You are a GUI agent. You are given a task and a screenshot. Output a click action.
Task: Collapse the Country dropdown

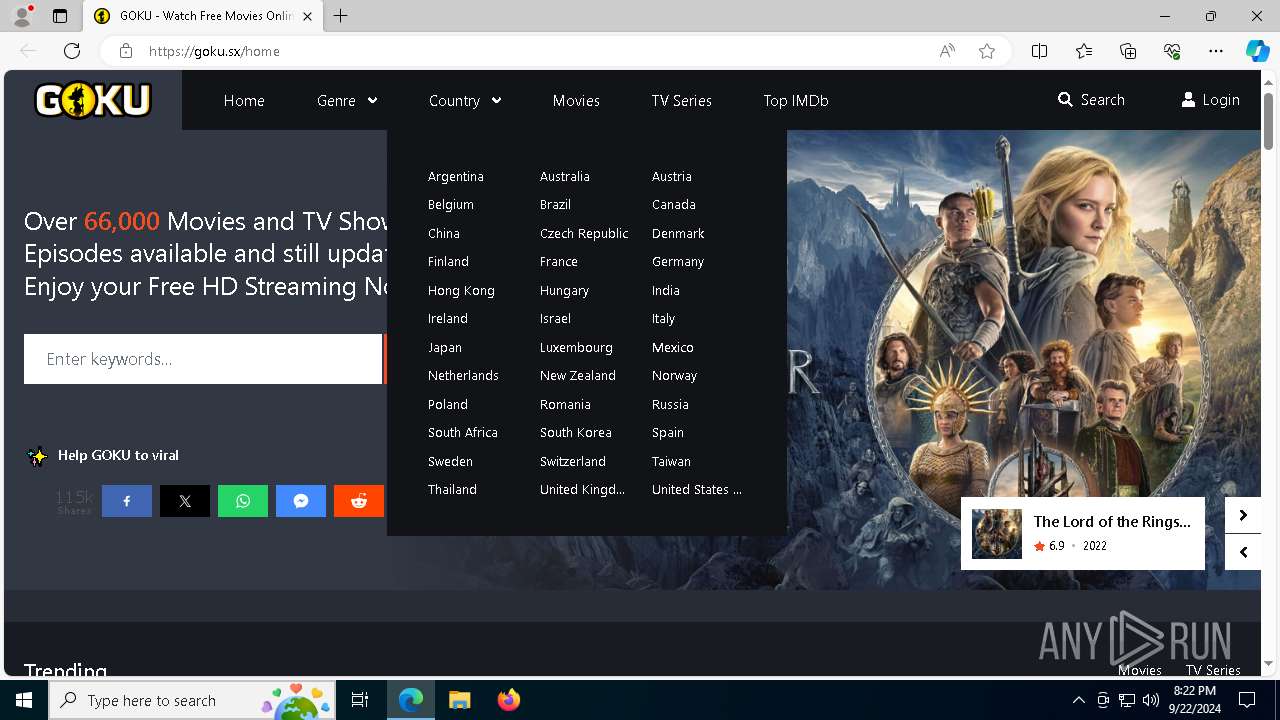click(465, 100)
